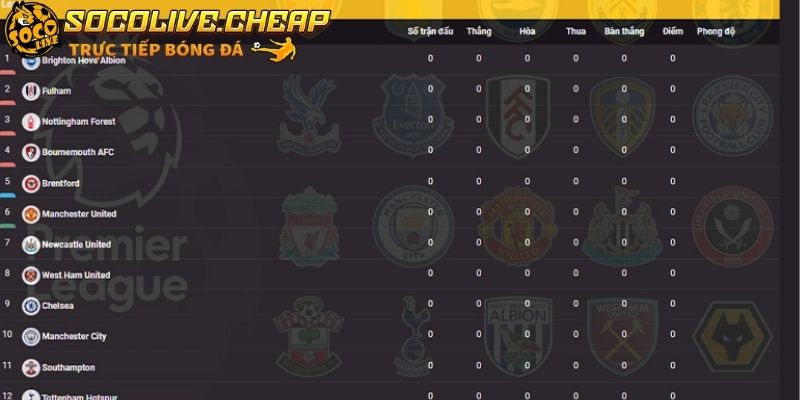The width and height of the screenshot is (800, 400).
Task: Click the Bournemouth AFC club badge
Action: tap(31, 153)
